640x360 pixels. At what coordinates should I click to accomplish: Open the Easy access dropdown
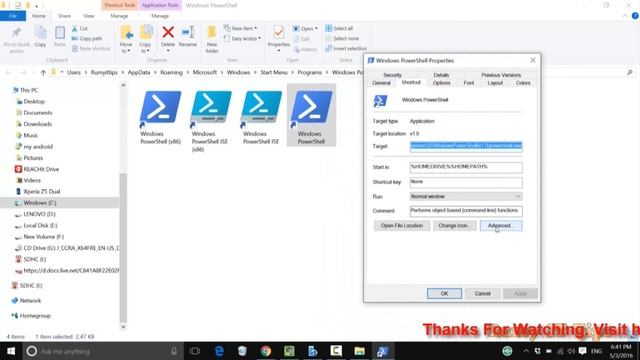[242, 38]
